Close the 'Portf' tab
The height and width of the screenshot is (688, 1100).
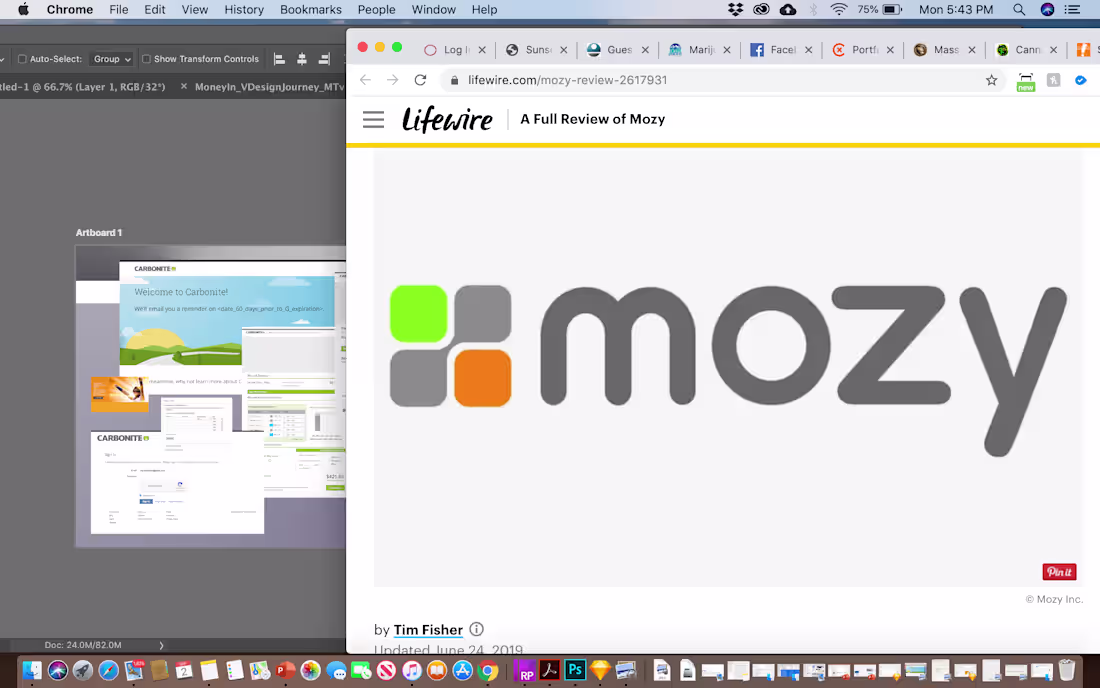(890, 50)
